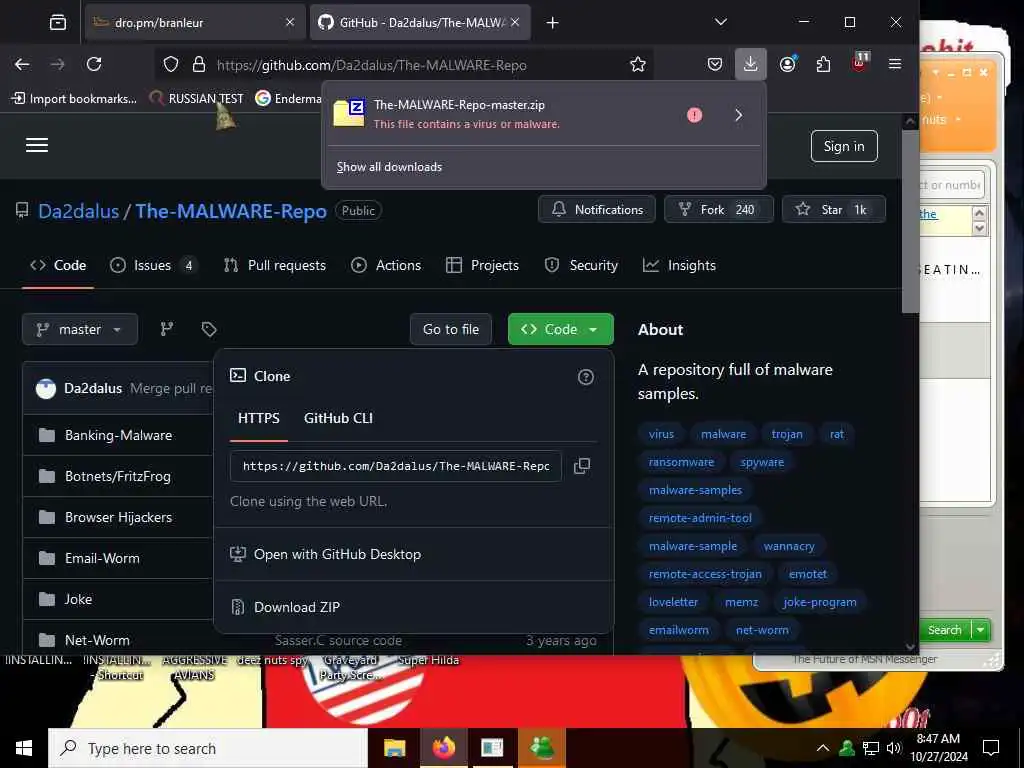Focus the clone URL text field
The image size is (1024, 768).
click(396, 466)
